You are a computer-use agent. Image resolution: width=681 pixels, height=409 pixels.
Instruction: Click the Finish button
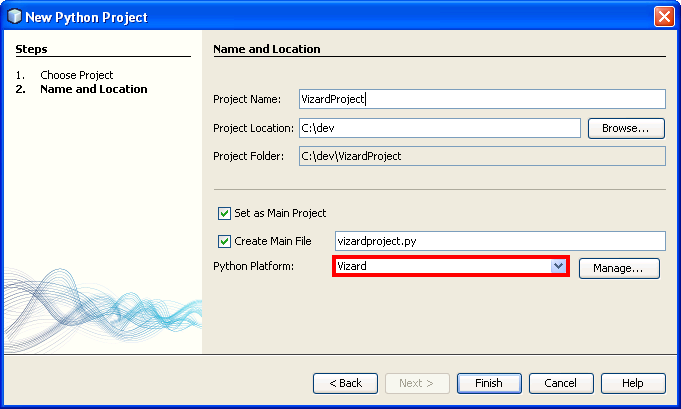click(489, 383)
